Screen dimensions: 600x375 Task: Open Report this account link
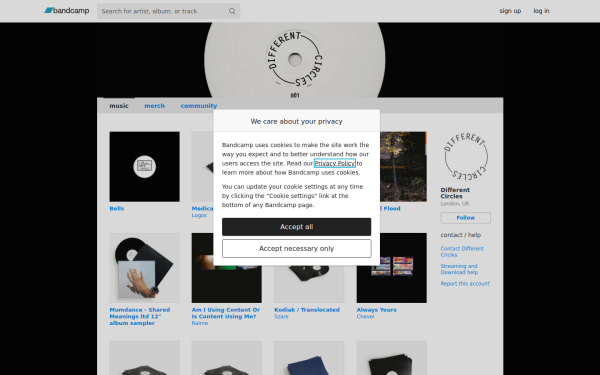(465, 284)
